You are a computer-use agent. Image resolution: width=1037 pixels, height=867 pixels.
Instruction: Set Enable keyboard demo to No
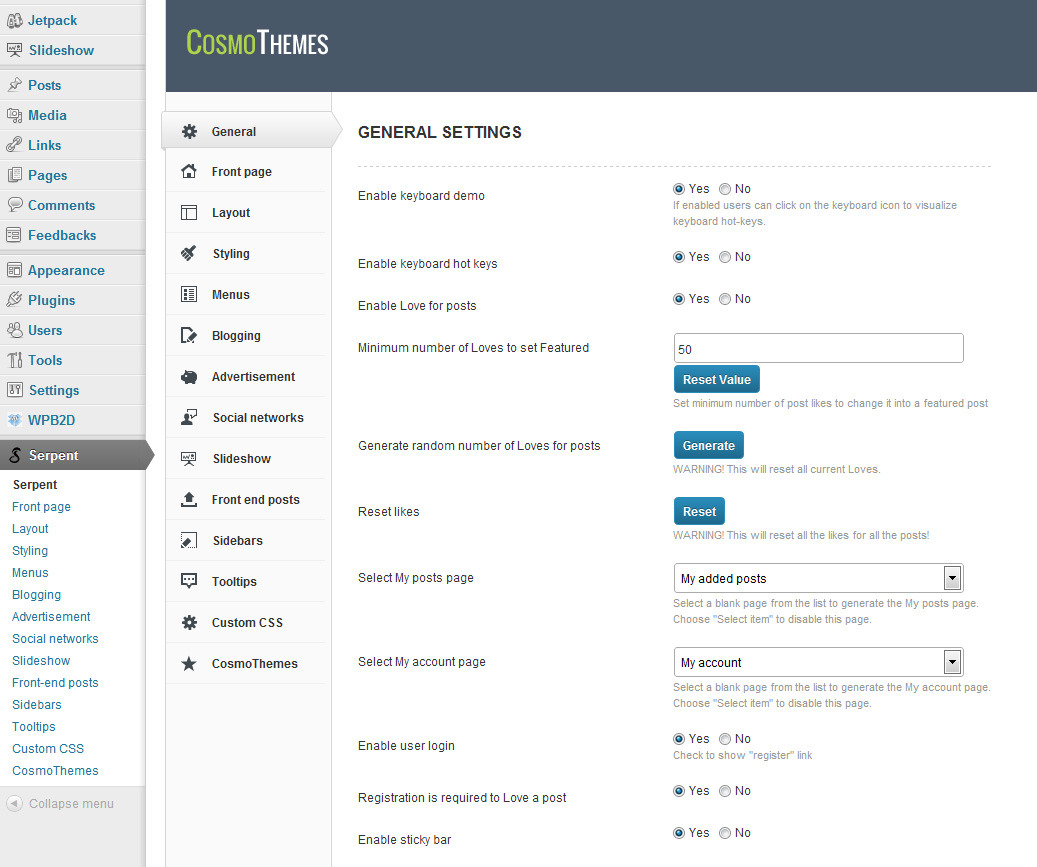725,189
